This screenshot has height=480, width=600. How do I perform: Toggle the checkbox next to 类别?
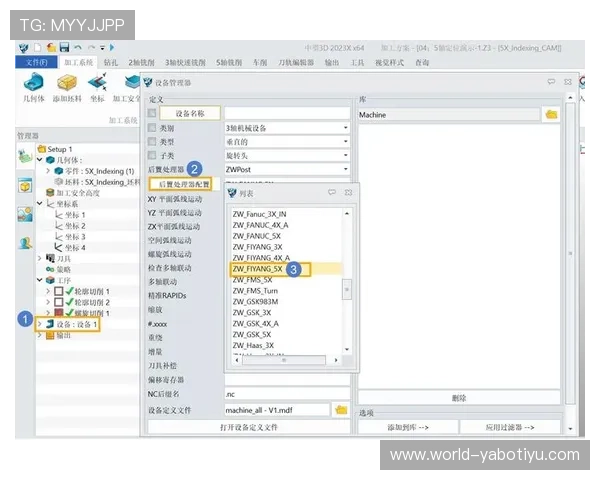pyautogui.click(x=152, y=128)
